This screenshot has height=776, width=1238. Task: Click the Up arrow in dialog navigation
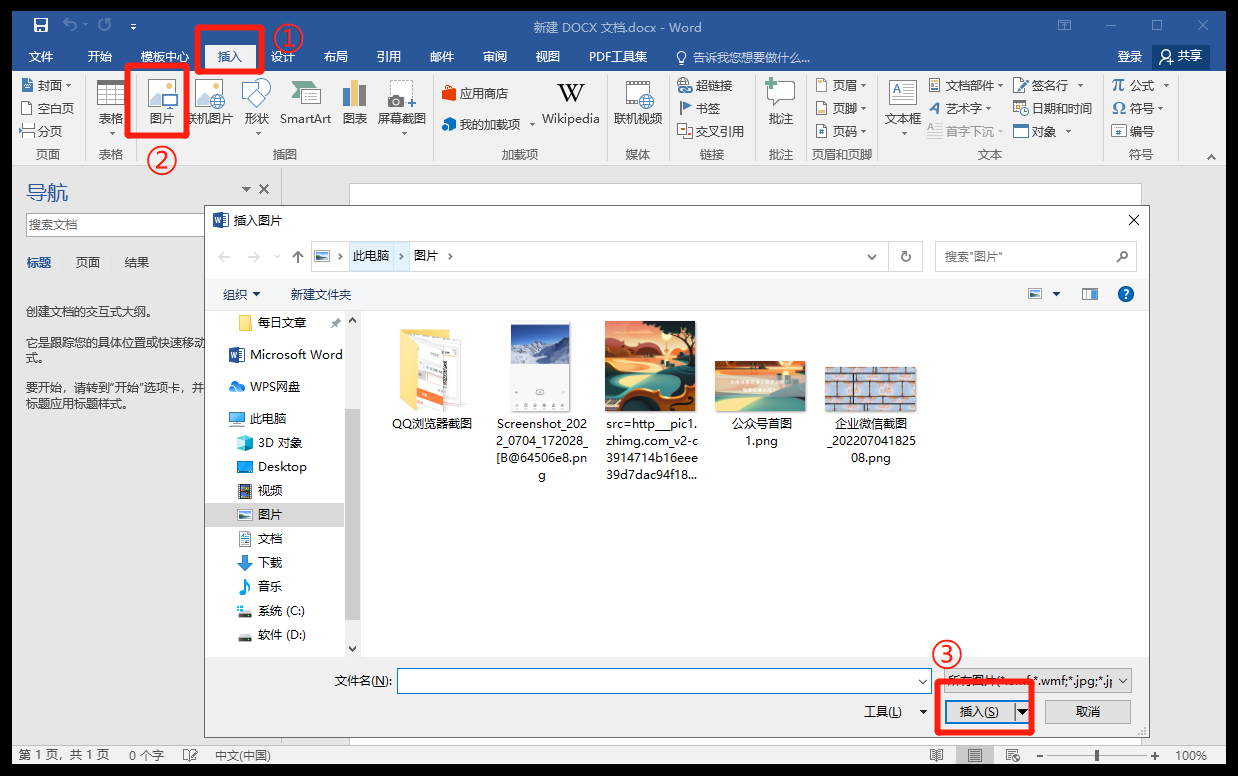[x=297, y=256]
